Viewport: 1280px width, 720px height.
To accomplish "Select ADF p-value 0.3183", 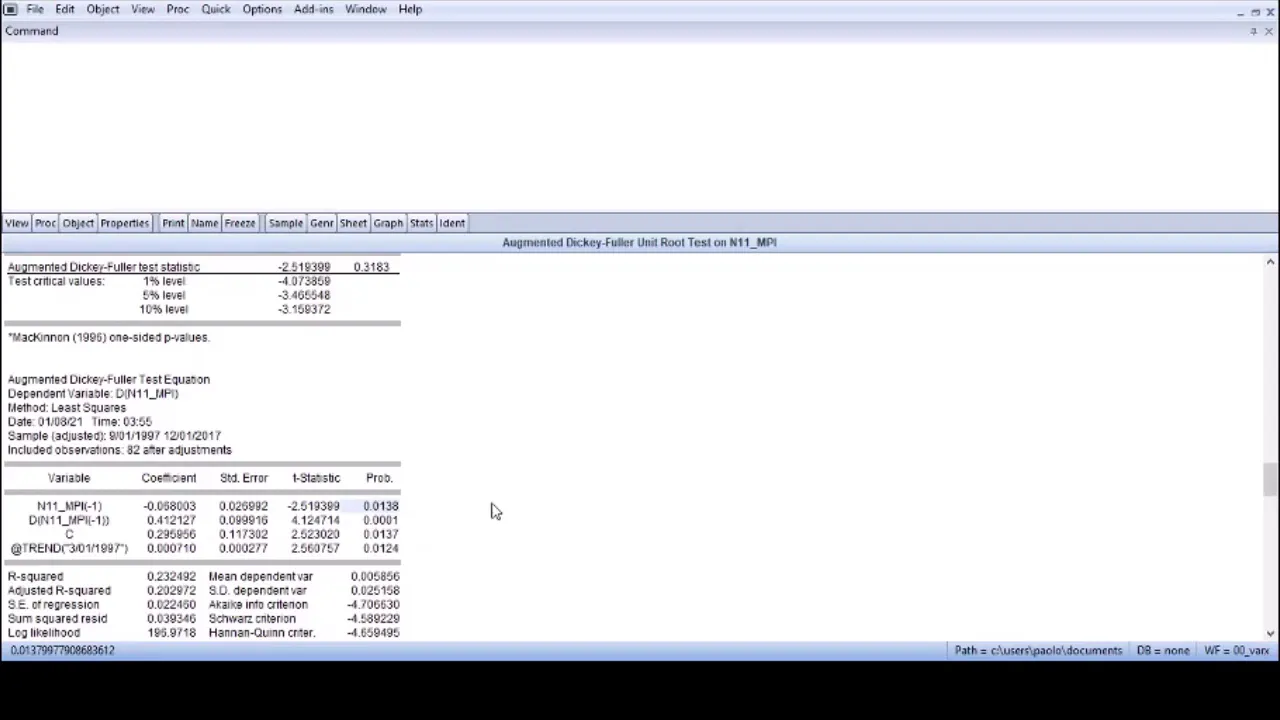I will (x=371, y=267).
